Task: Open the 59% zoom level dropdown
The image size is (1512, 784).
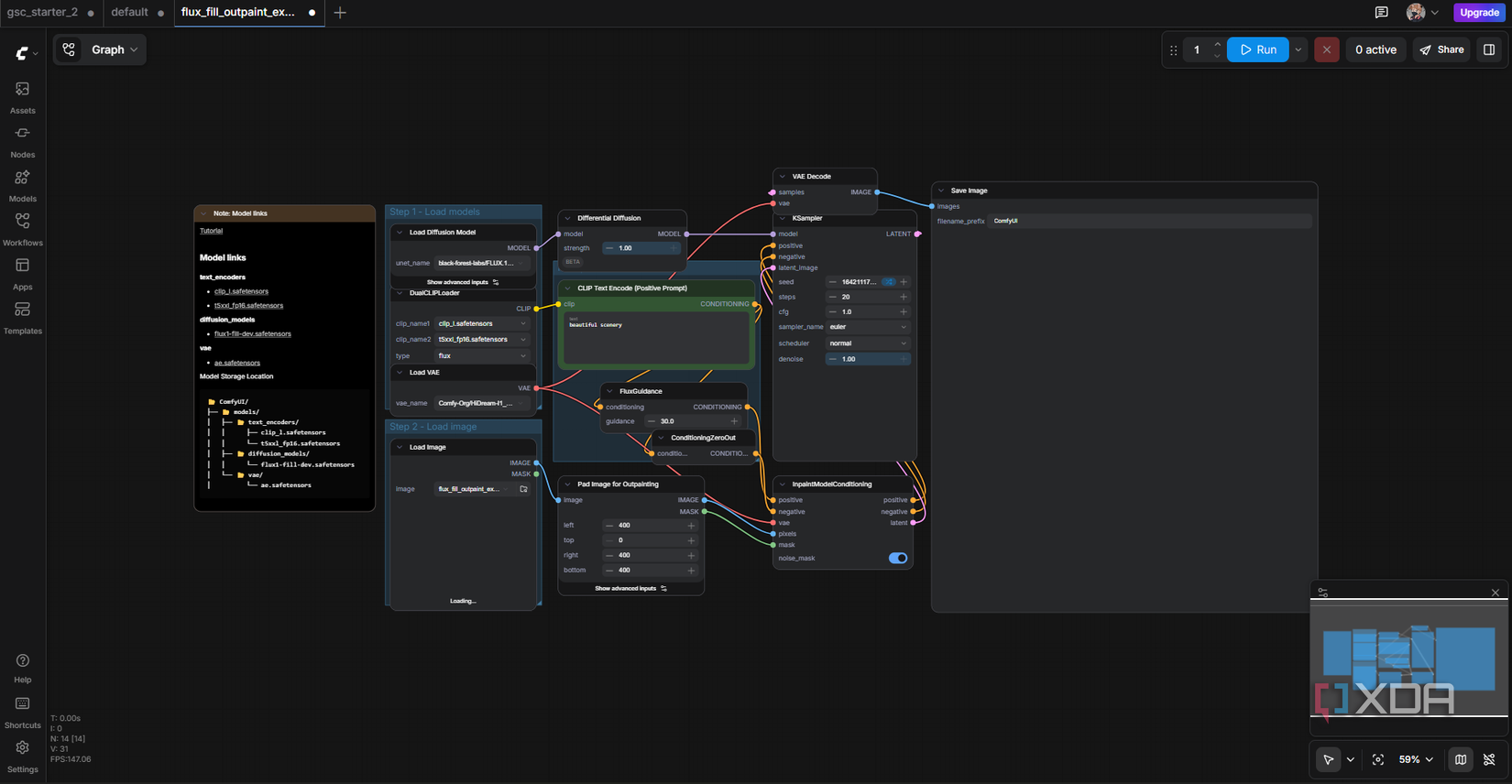Action: point(1416,759)
